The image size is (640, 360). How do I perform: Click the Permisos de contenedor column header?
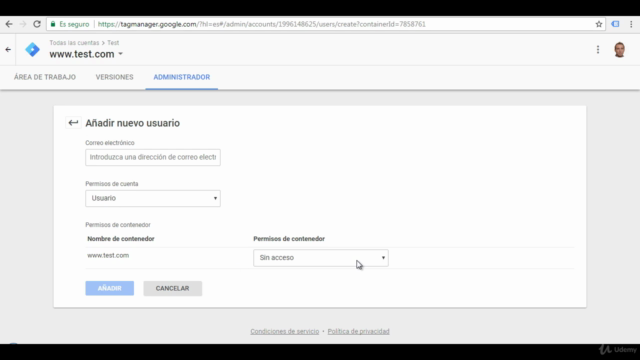pos(289,239)
